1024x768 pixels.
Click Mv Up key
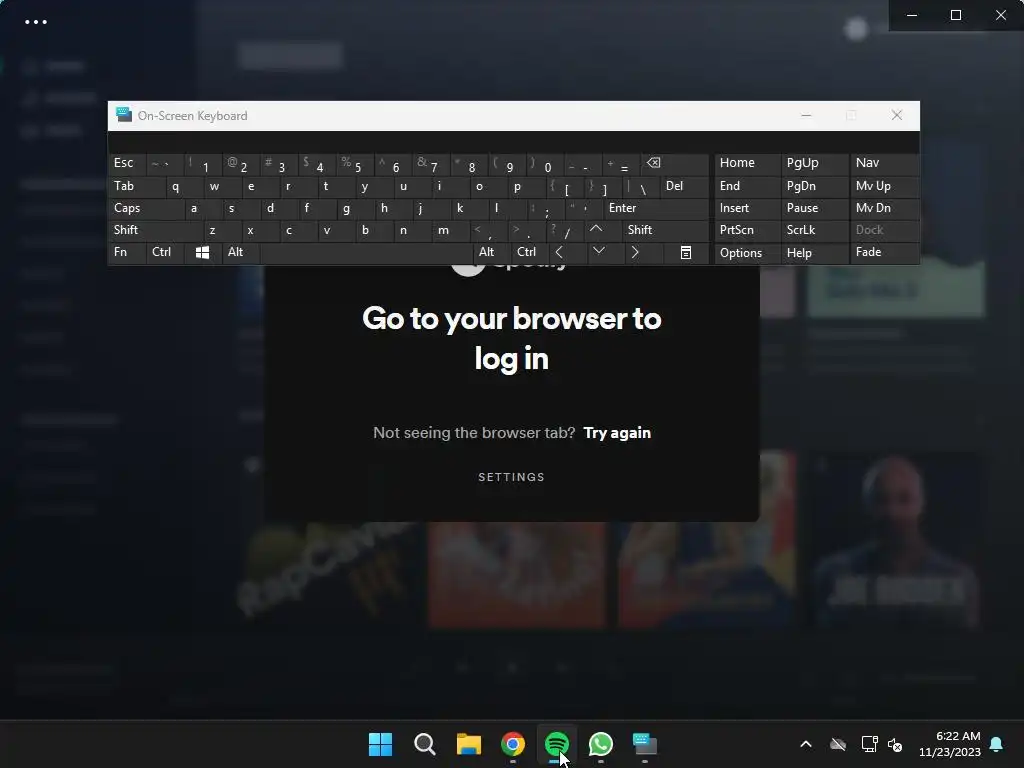coord(884,187)
